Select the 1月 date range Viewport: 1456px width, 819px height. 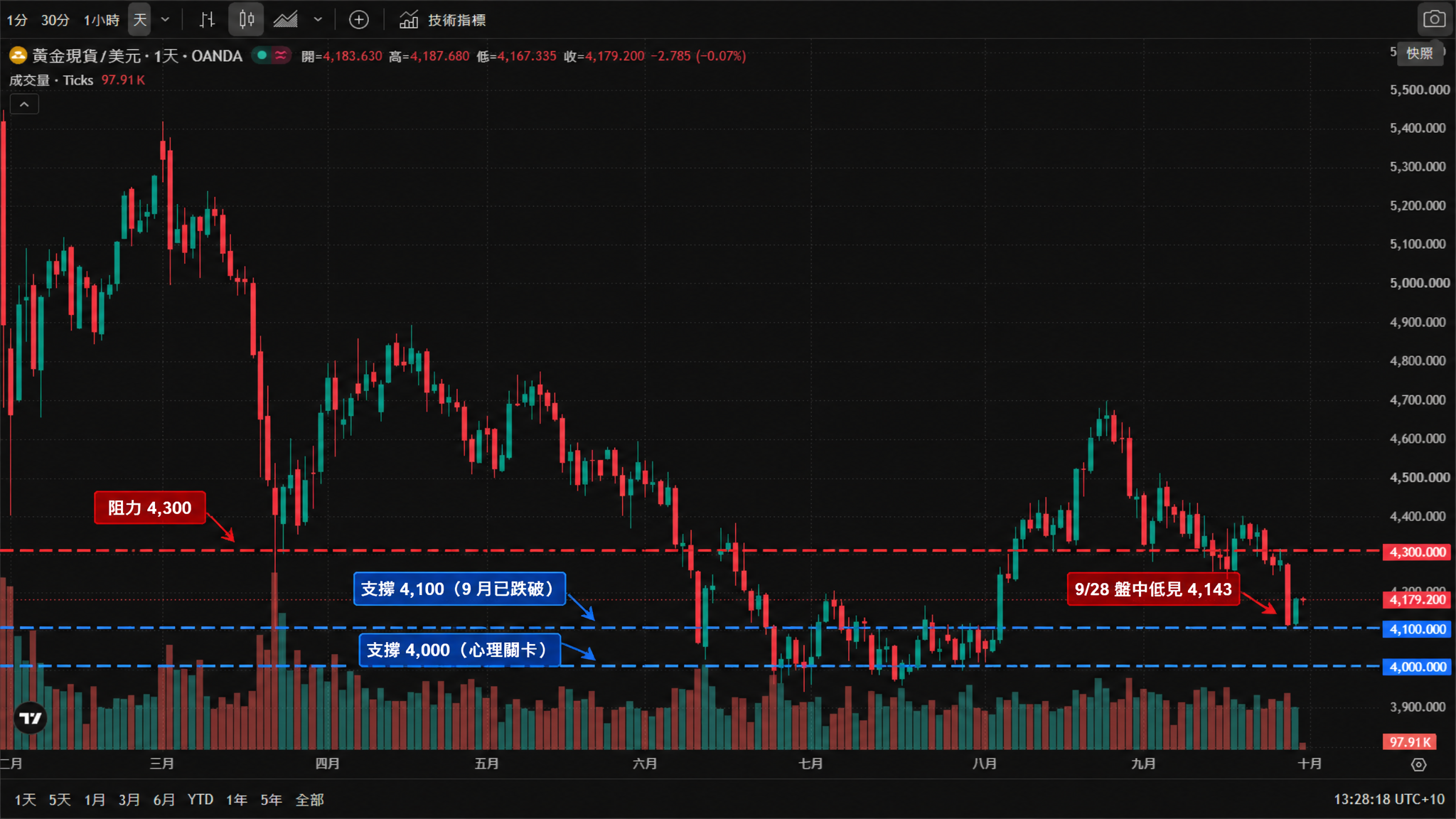coord(95,800)
